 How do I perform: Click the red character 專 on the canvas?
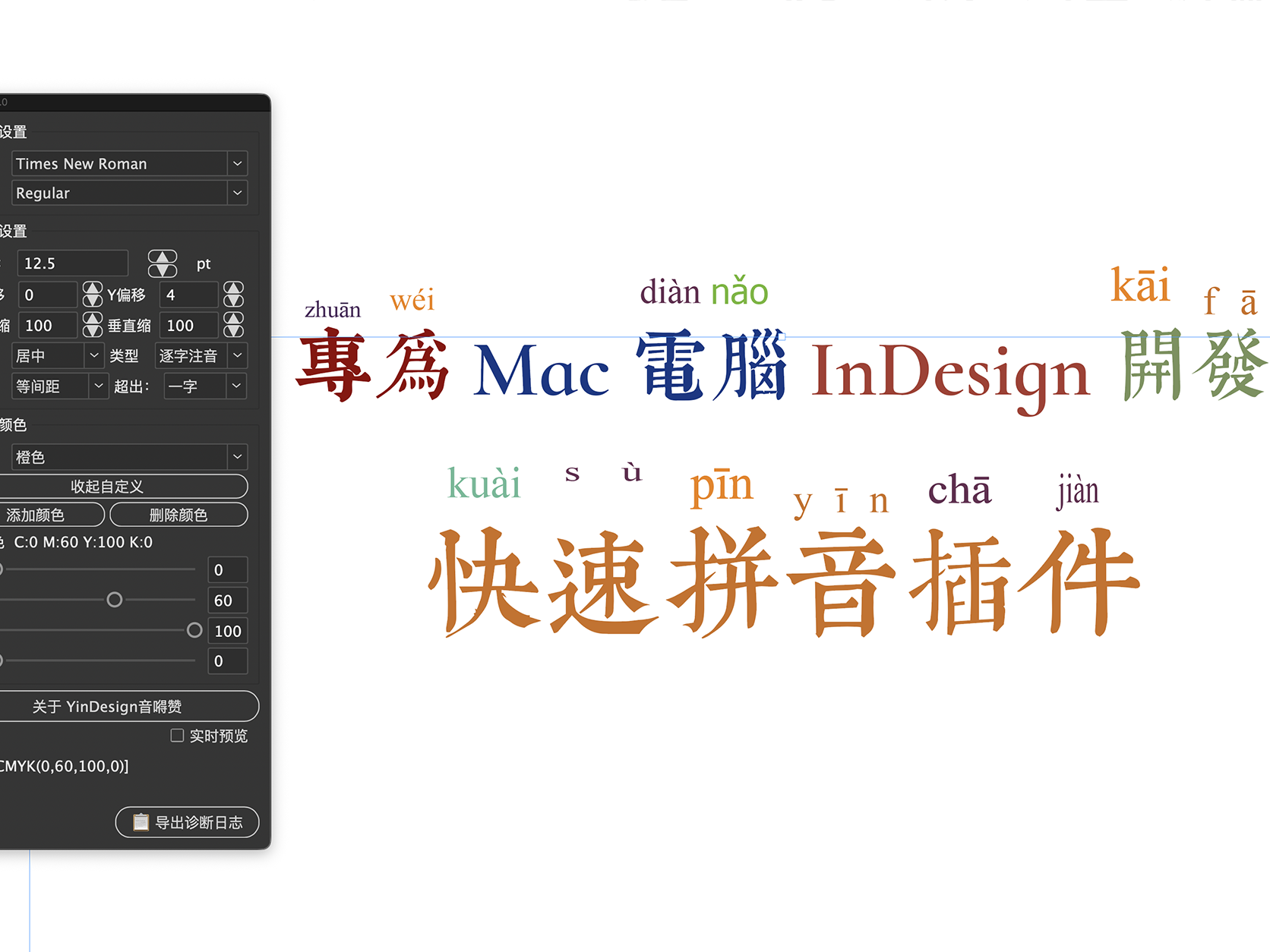(x=333, y=364)
